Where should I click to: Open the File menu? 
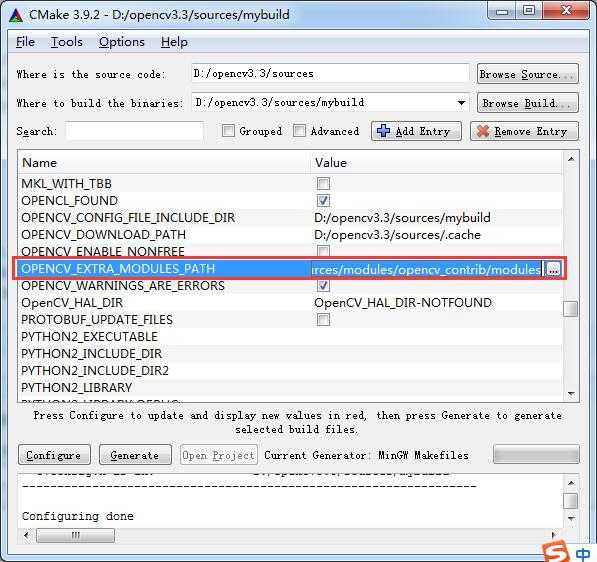click(x=25, y=42)
